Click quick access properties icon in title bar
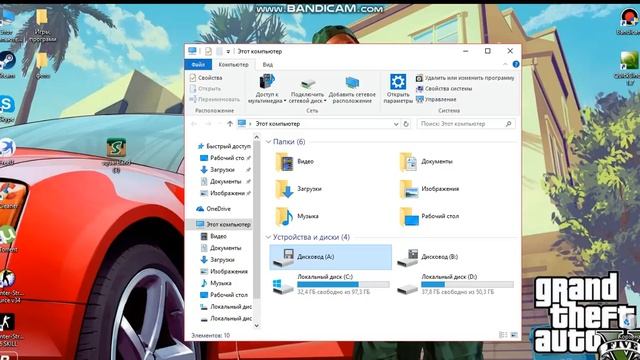 [x=208, y=51]
